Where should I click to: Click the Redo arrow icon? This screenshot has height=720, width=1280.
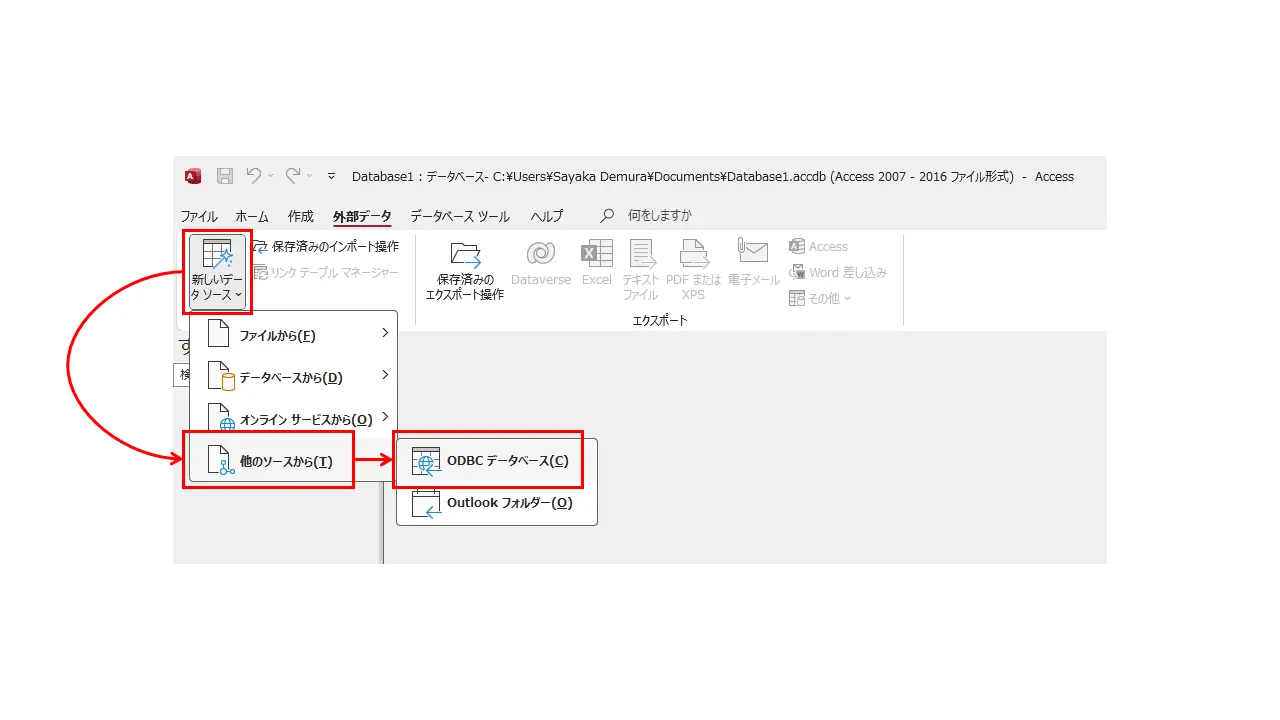[x=293, y=175]
